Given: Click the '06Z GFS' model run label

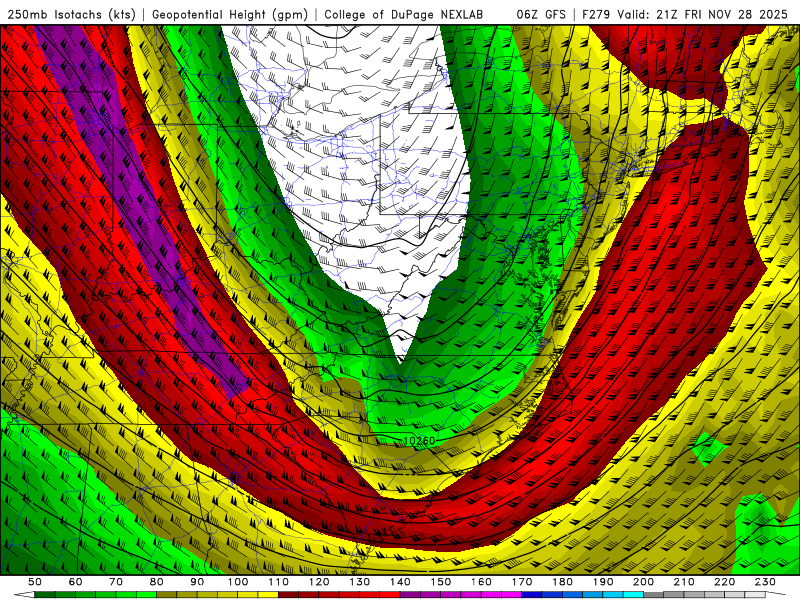Looking at the screenshot, I should pyautogui.click(x=541, y=14).
